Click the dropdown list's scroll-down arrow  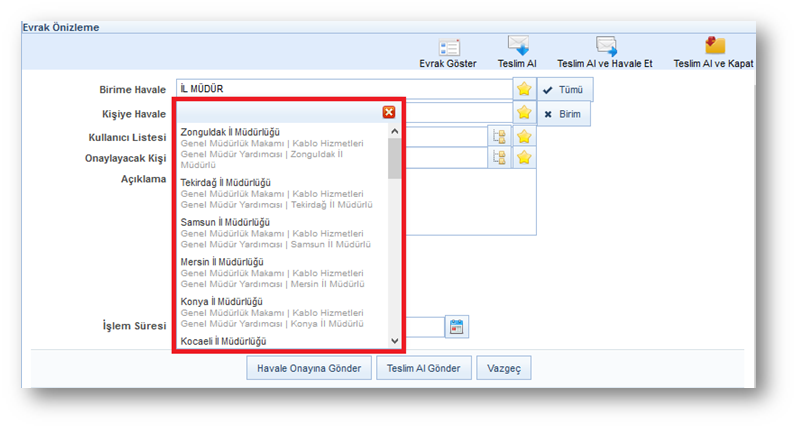tap(394, 341)
